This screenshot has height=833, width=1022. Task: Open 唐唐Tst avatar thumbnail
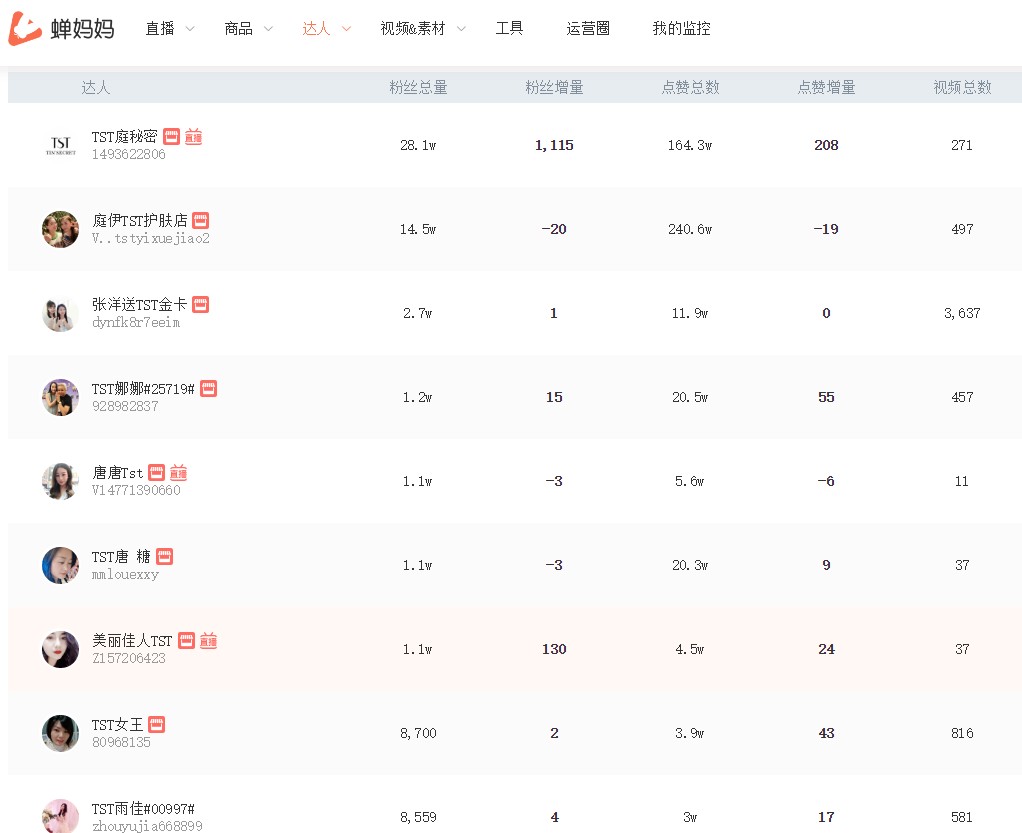pyautogui.click(x=61, y=481)
